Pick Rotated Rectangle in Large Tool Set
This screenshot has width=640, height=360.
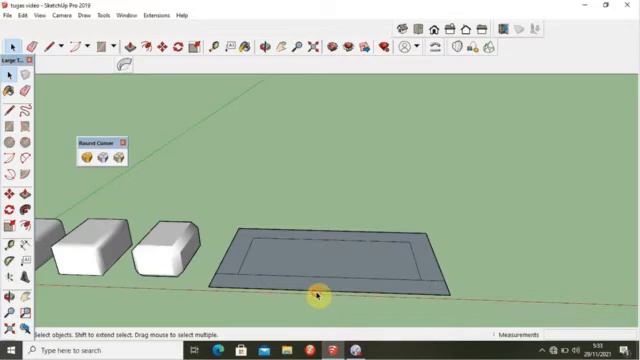pos(25,127)
